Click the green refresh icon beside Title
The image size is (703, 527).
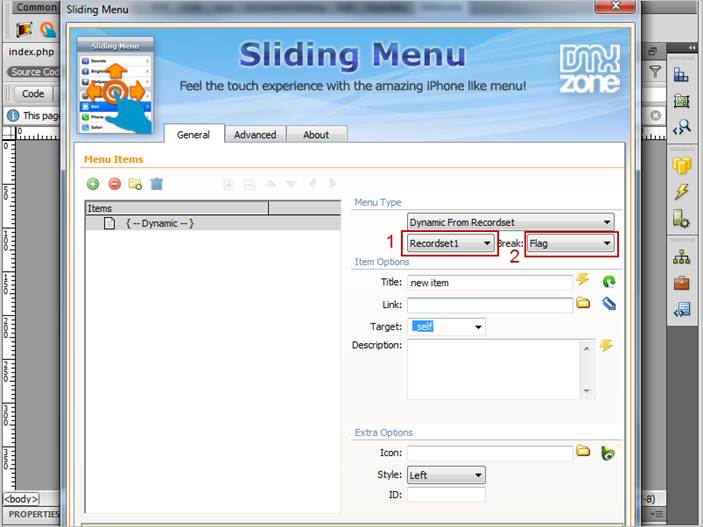pos(608,282)
